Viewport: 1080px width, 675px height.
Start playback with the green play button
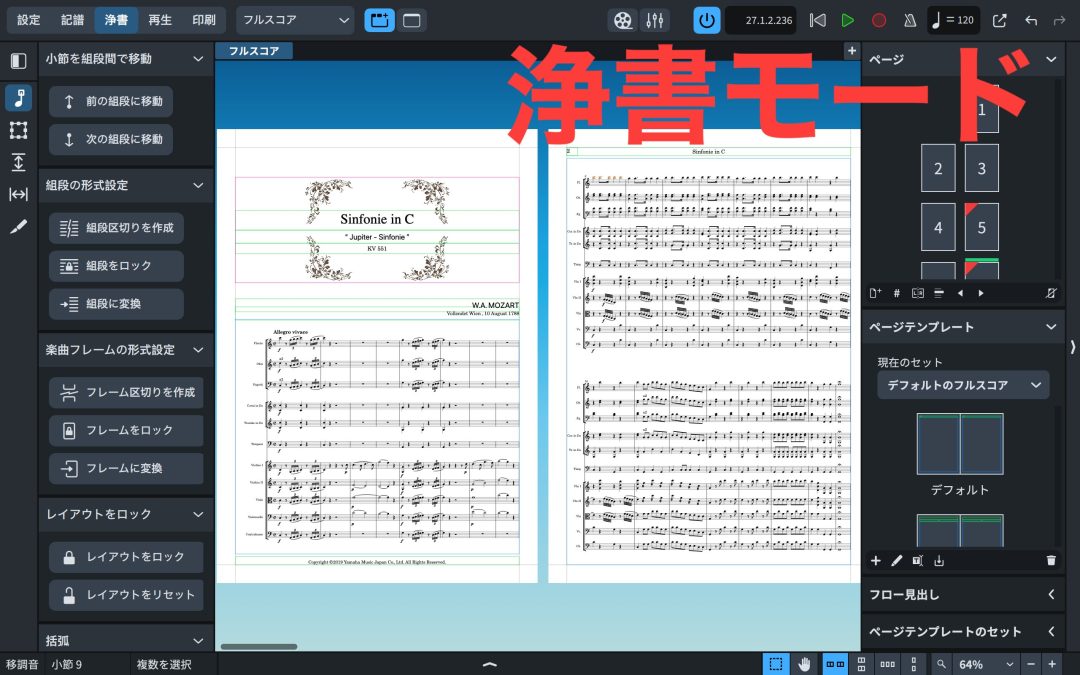(x=848, y=21)
